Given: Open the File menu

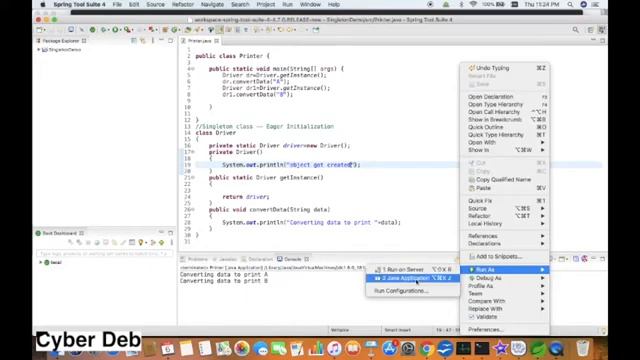Looking at the screenshot, I should pyautogui.click(x=117, y=4).
